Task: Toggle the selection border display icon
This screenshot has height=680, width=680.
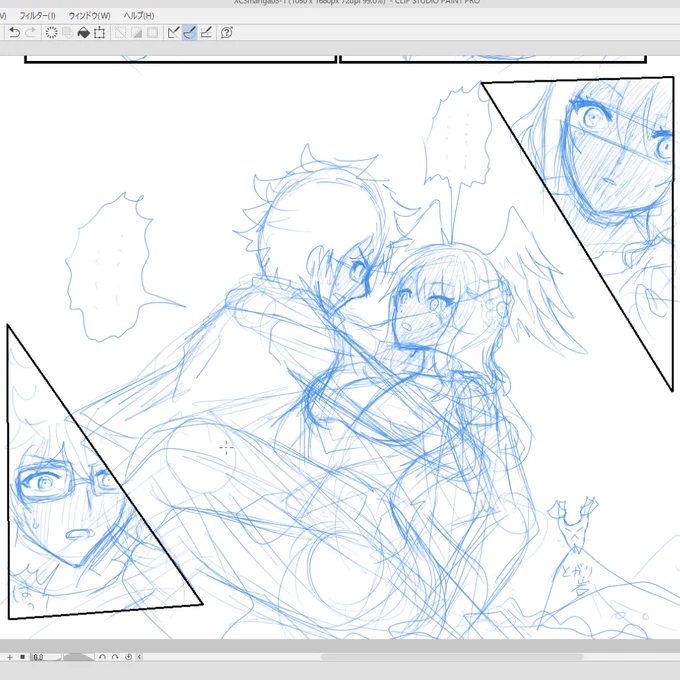Action: click(152, 33)
